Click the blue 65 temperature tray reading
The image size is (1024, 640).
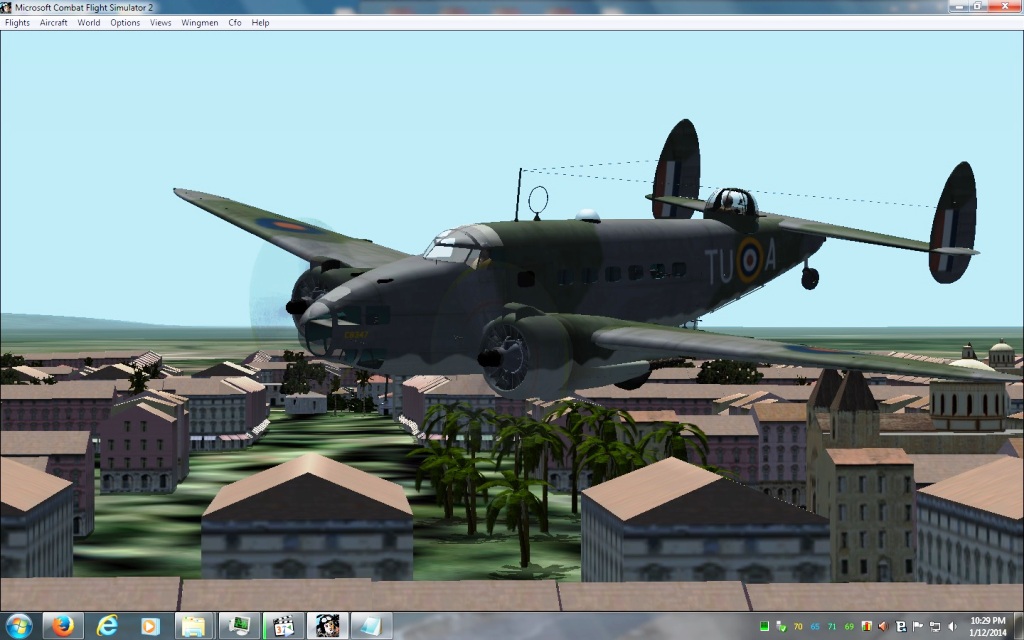point(815,626)
